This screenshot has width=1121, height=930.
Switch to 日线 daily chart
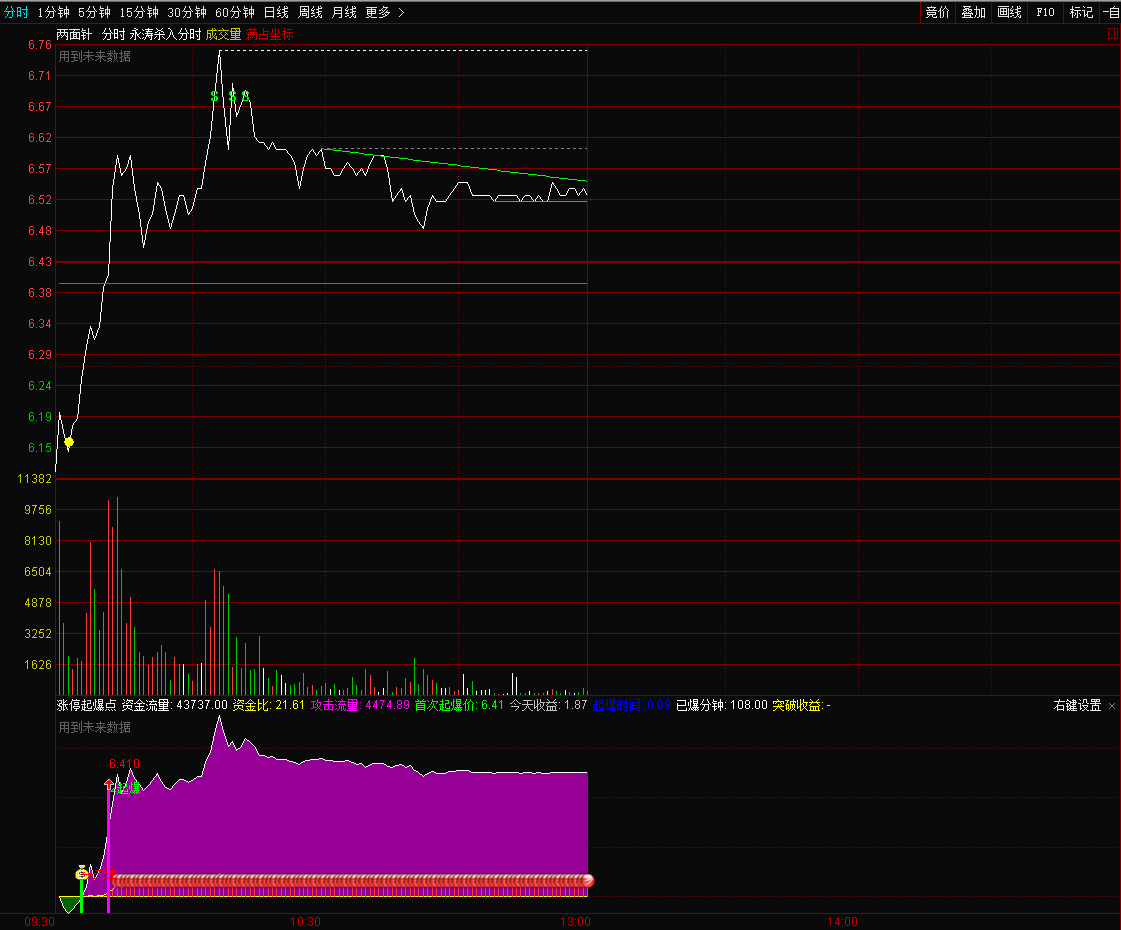pos(276,12)
